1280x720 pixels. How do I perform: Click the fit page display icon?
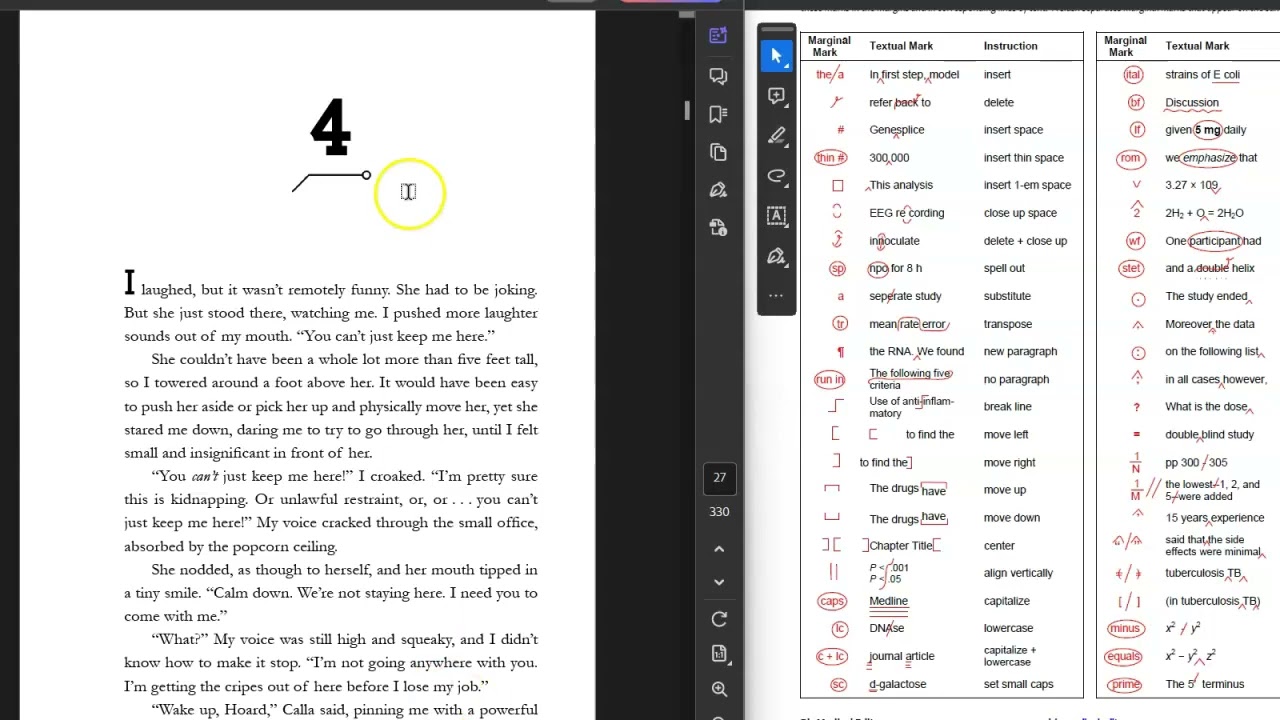tap(719, 654)
